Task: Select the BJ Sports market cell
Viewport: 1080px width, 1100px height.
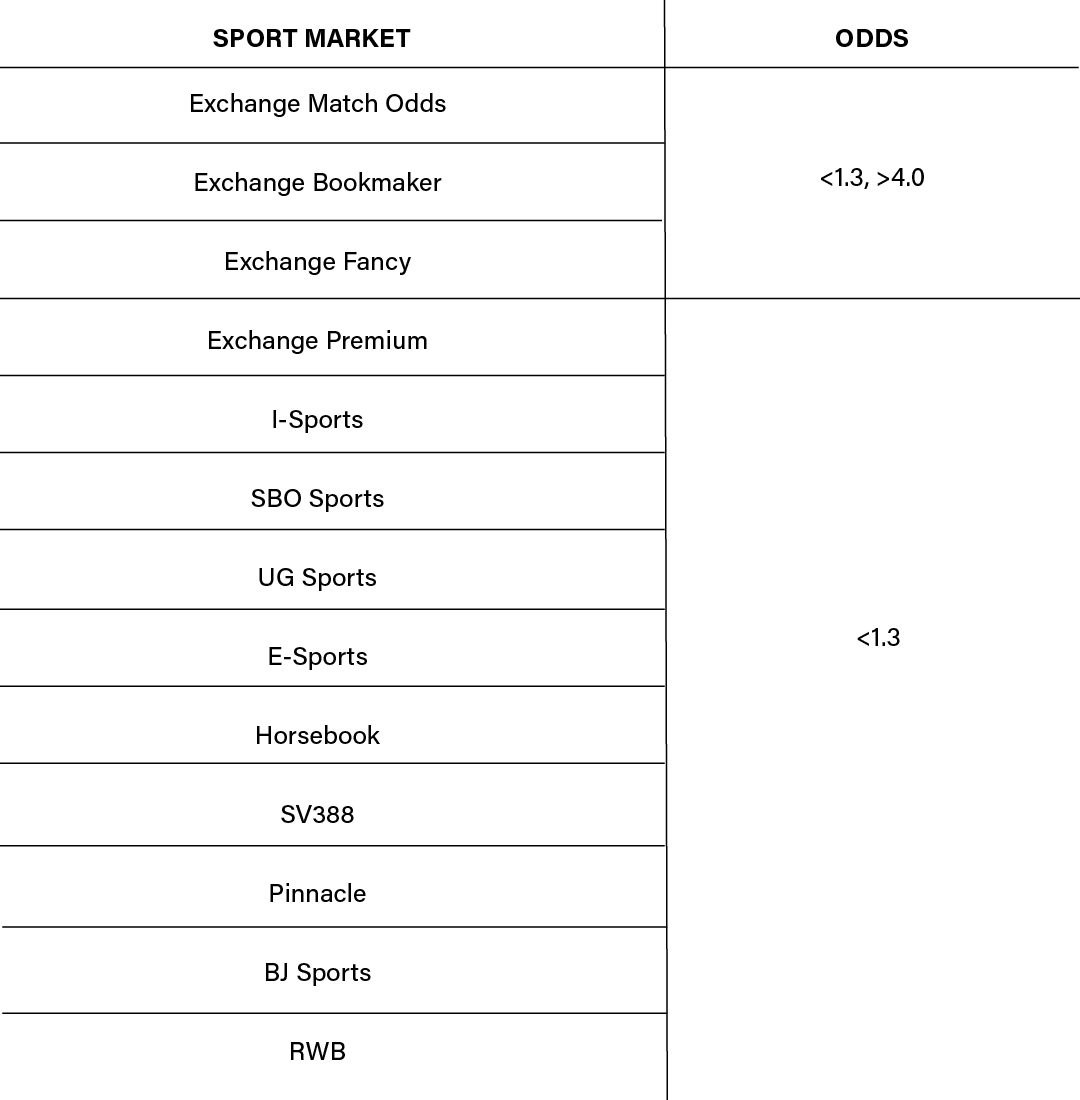Action: click(x=317, y=973)
